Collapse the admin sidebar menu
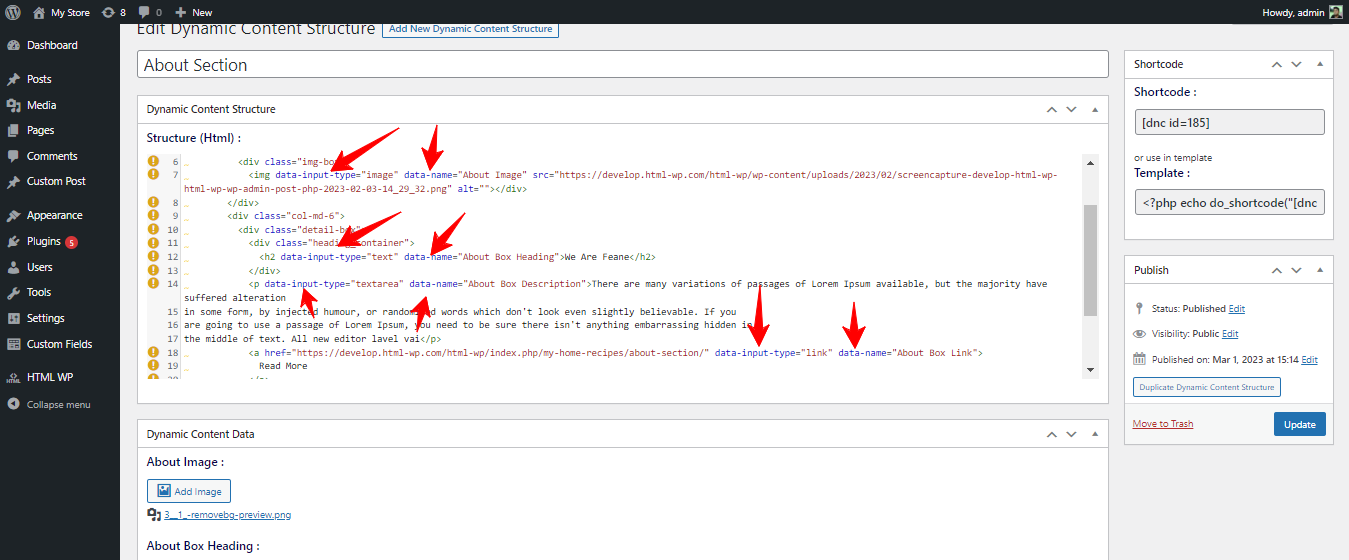1349x560 pixels. click(60, 404)
